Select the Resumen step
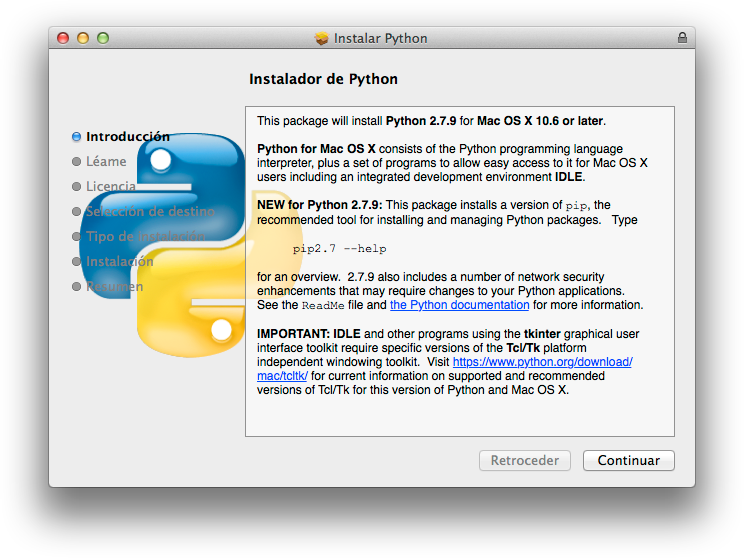This screenshot has height=558, width=744. tap(114, 287)
